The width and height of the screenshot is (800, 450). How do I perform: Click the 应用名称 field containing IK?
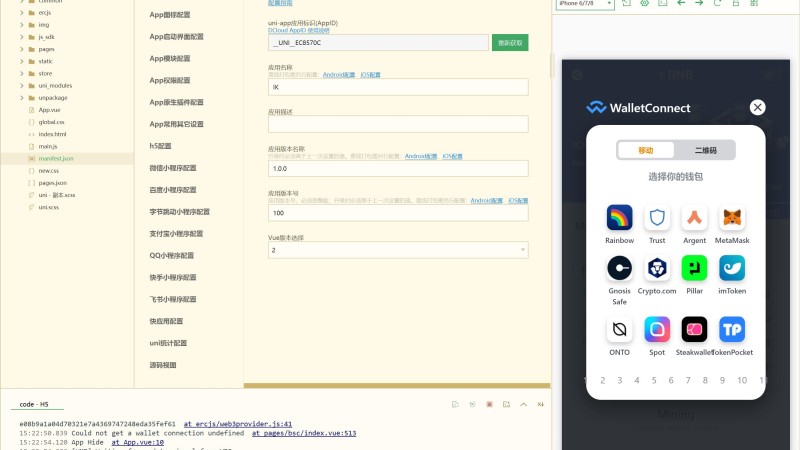pyautogui.click(x=398, y=87)
